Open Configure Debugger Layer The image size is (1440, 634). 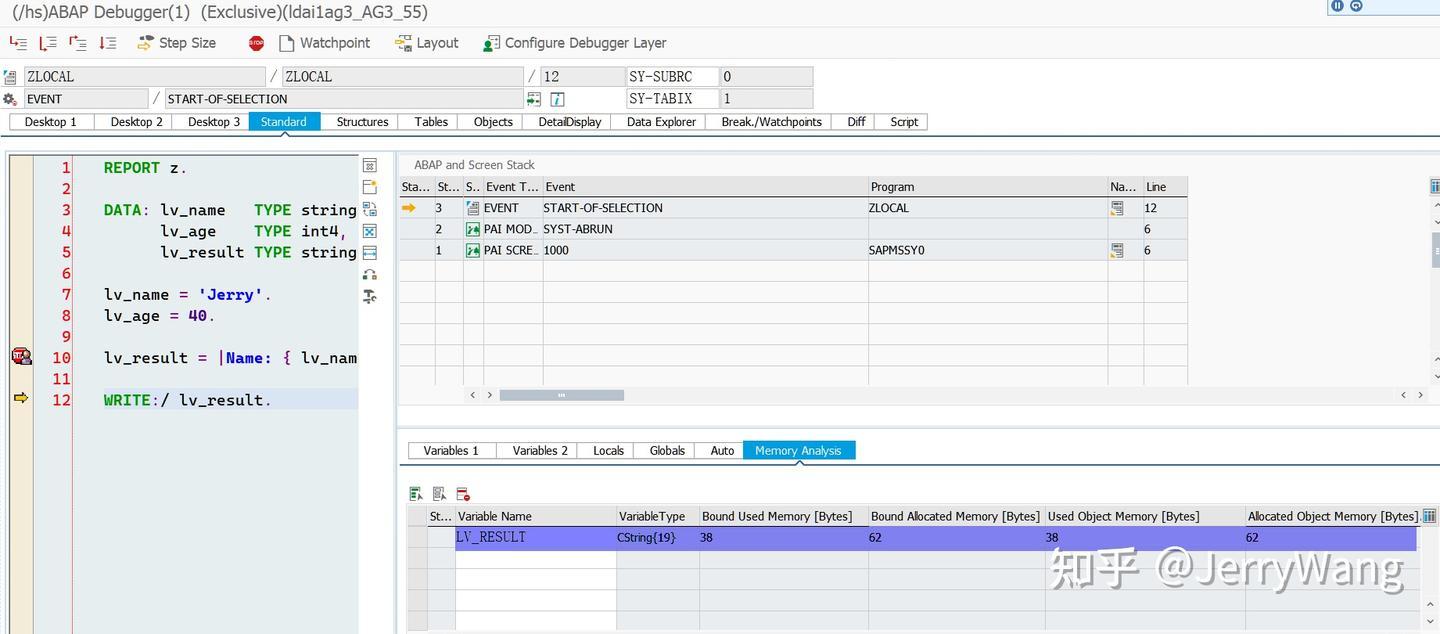click(575, 43)
